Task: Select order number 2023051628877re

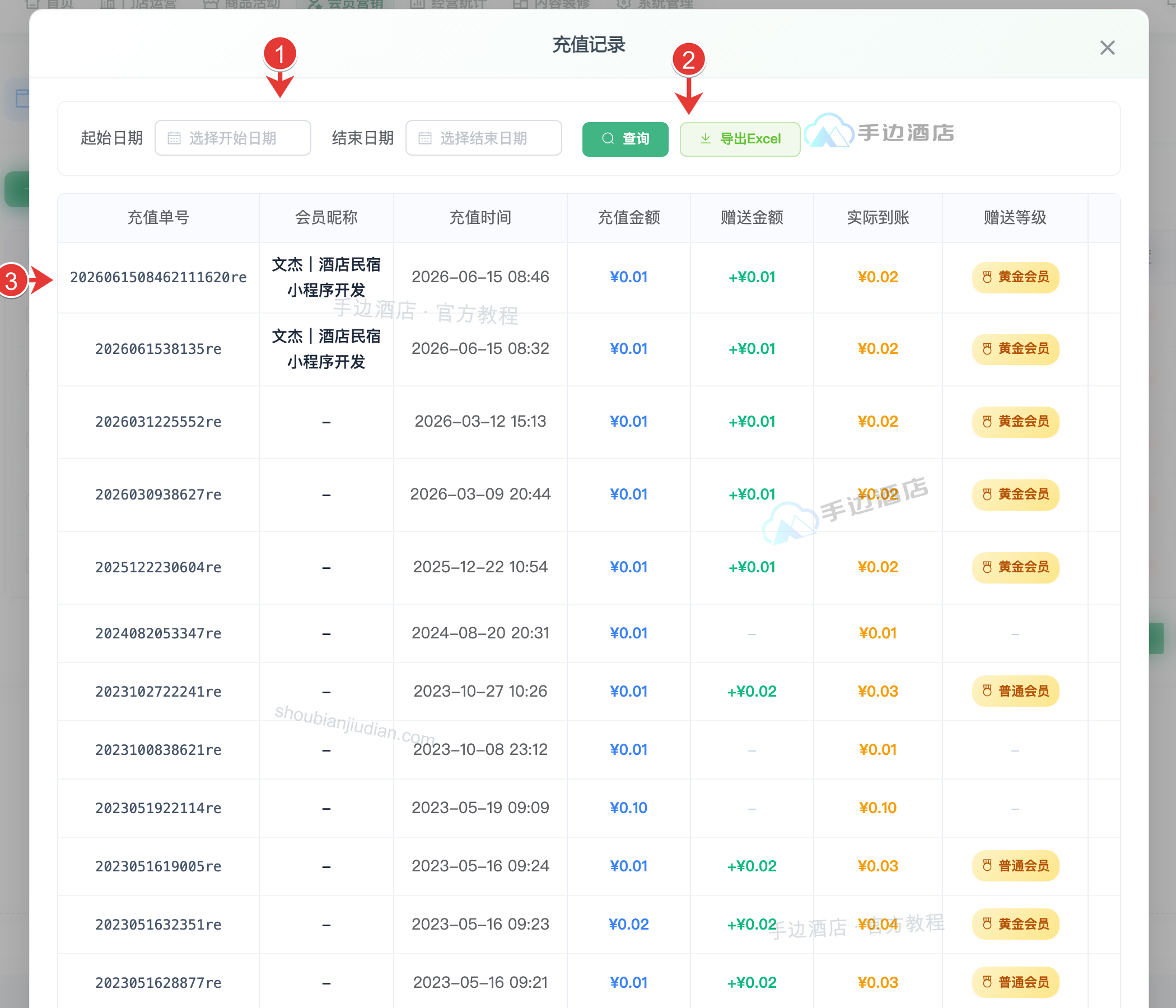Action: [158, 982]
